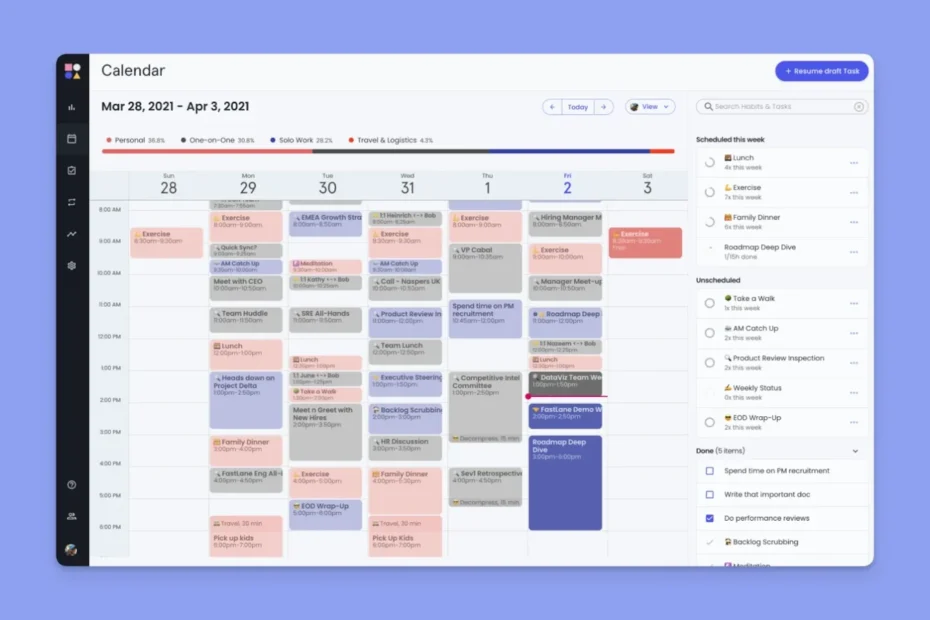Click the Search Habits & Tasks field
This screenshot has width=930, height=620.
pos(775,107)
